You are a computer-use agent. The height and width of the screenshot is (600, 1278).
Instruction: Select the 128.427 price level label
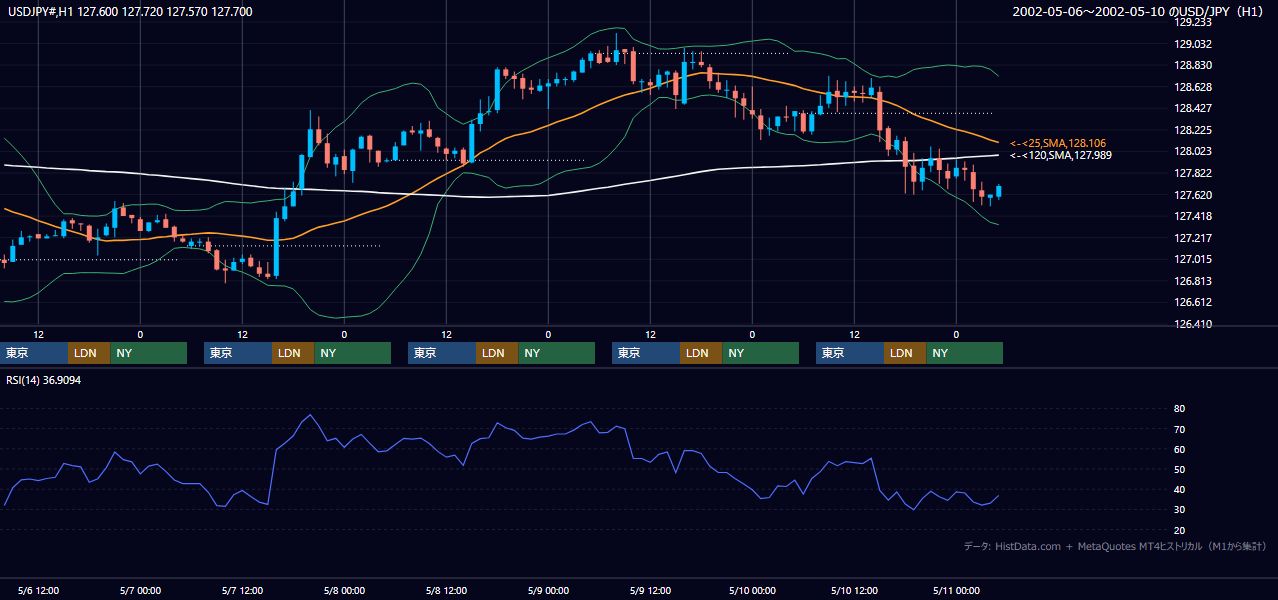point(1194,108)
